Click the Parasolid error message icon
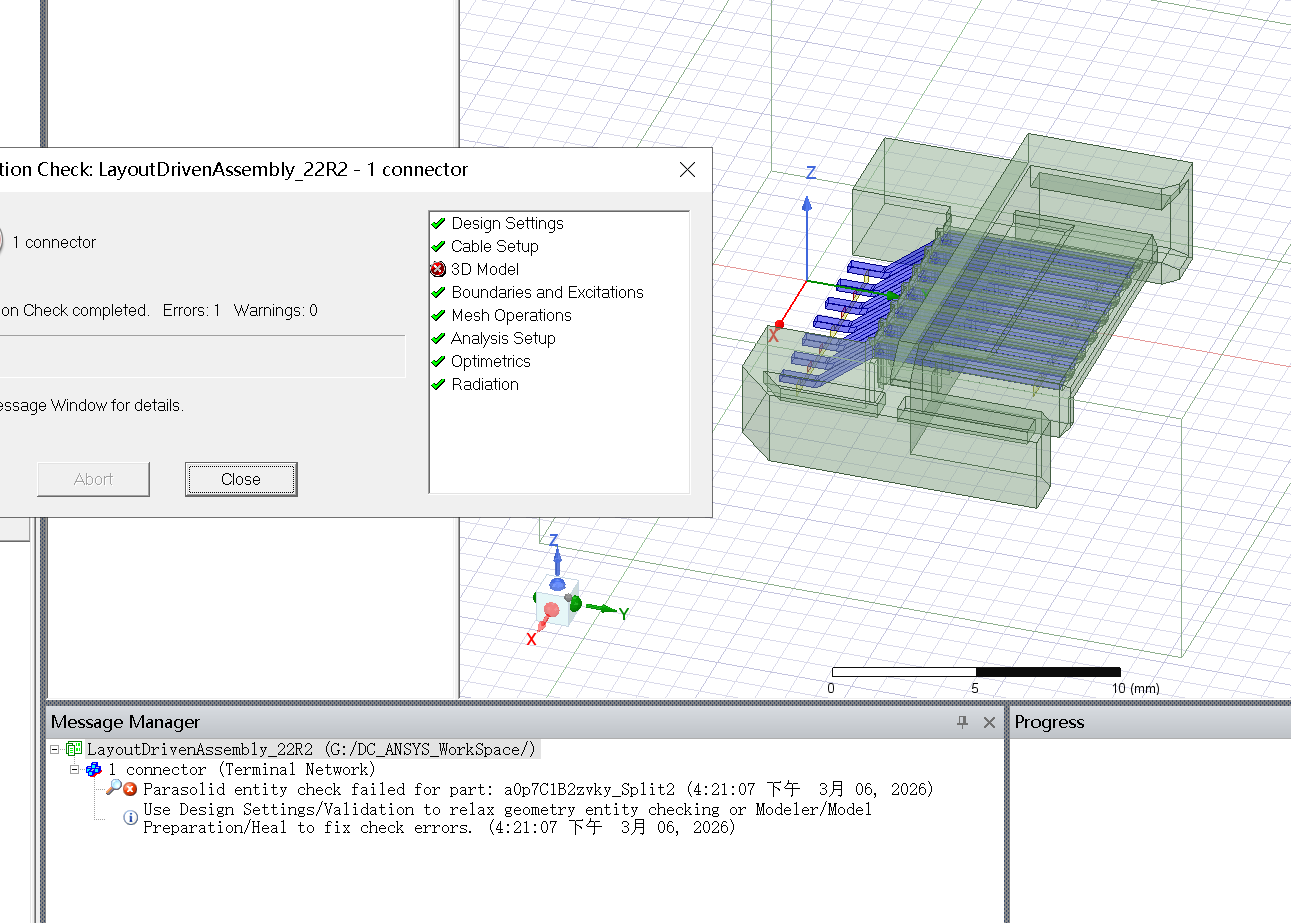Viewport: 1291px width, 923px height. (x=130, y=789)
